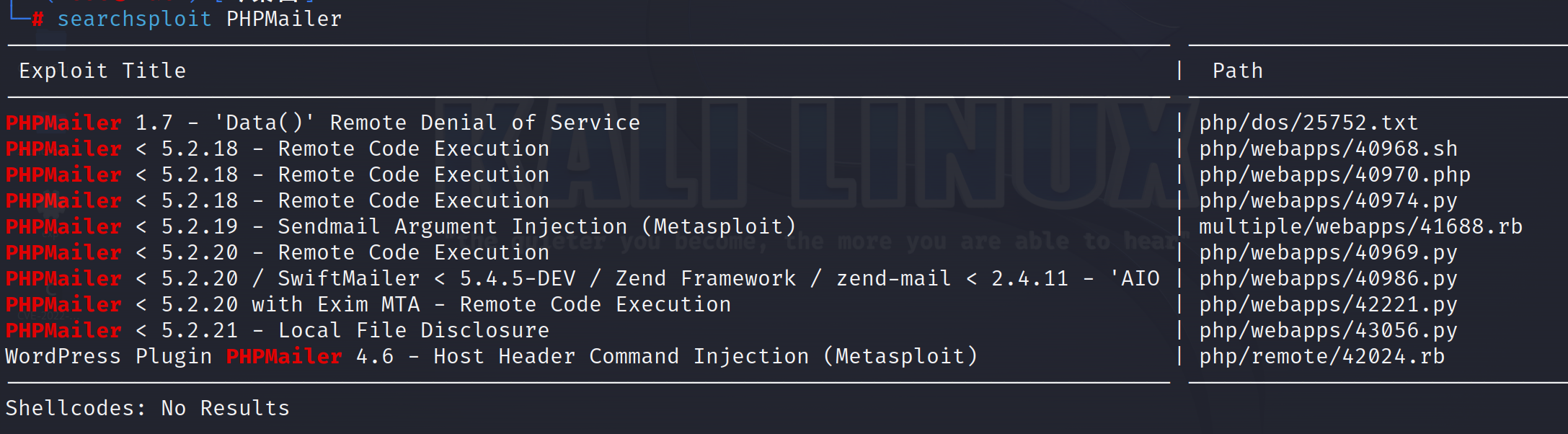The height and width of the screenshot is (434, 1568).
Task: Click path multiple/webapps/41688.rb
Action: (x=1360, y=226)
